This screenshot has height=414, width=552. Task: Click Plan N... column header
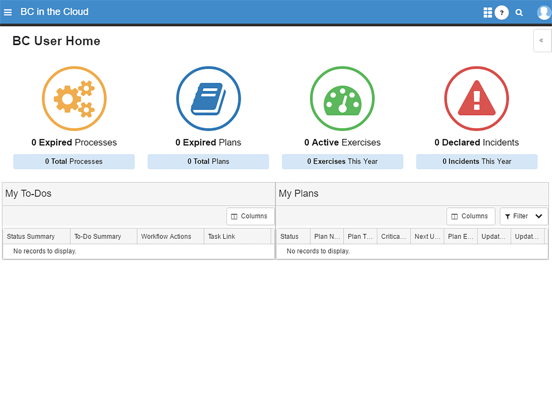(x=327, y=236)
